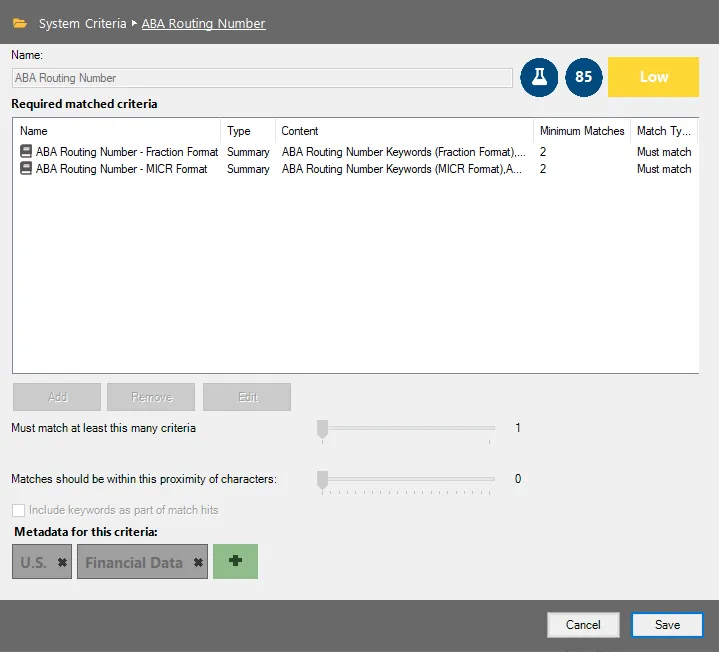Click the Remove button
719x652 pixels.
151,397
